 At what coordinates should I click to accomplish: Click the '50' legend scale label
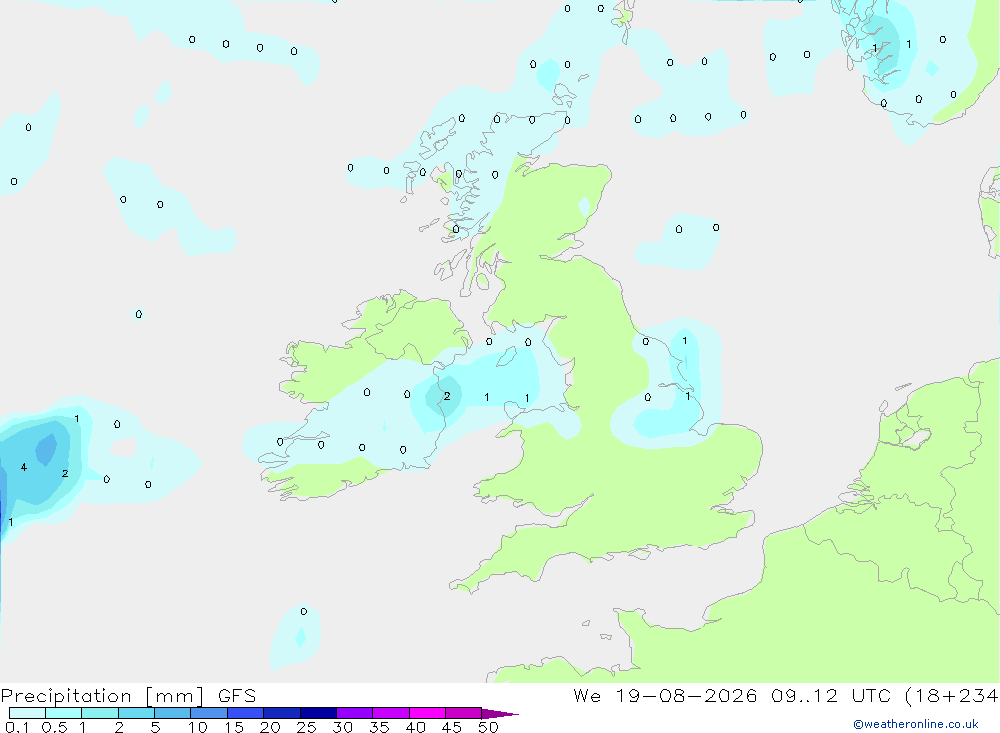pos(488,727)
